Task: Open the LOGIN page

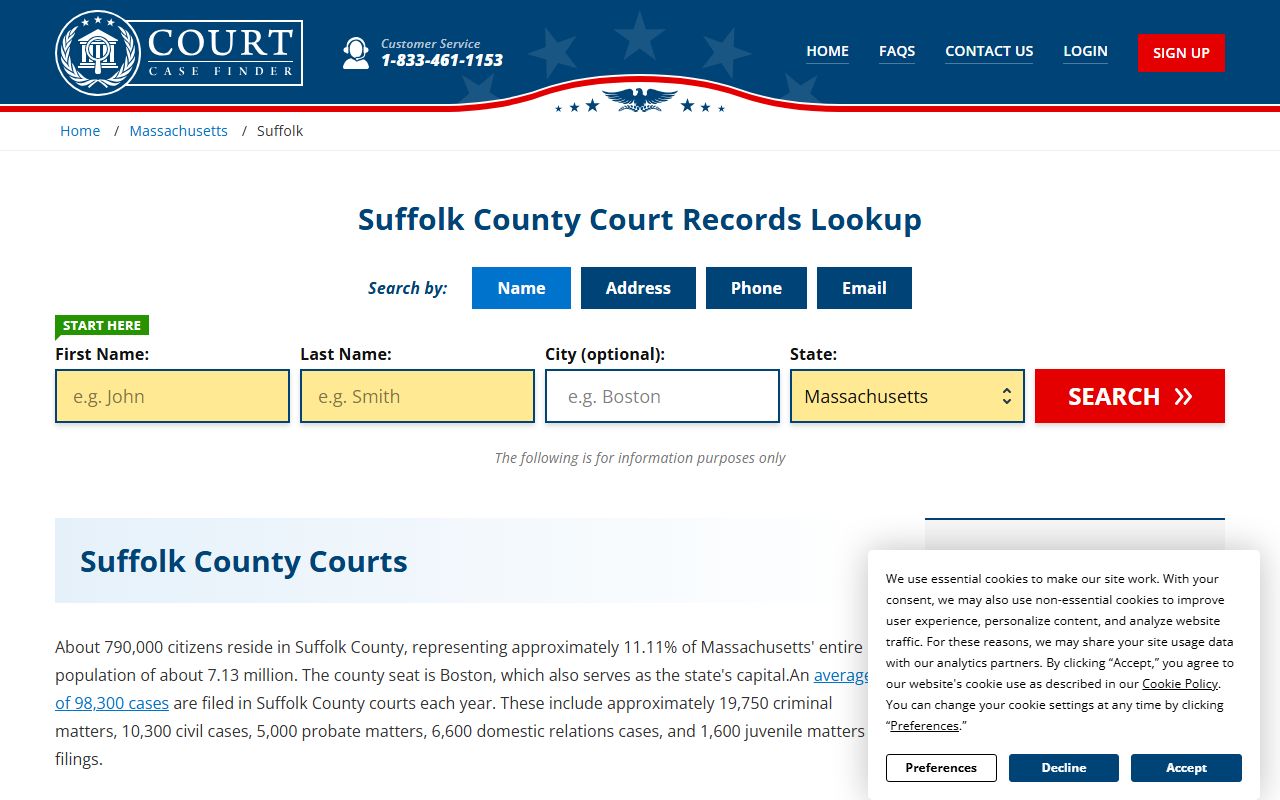Action: point(1085,51)
